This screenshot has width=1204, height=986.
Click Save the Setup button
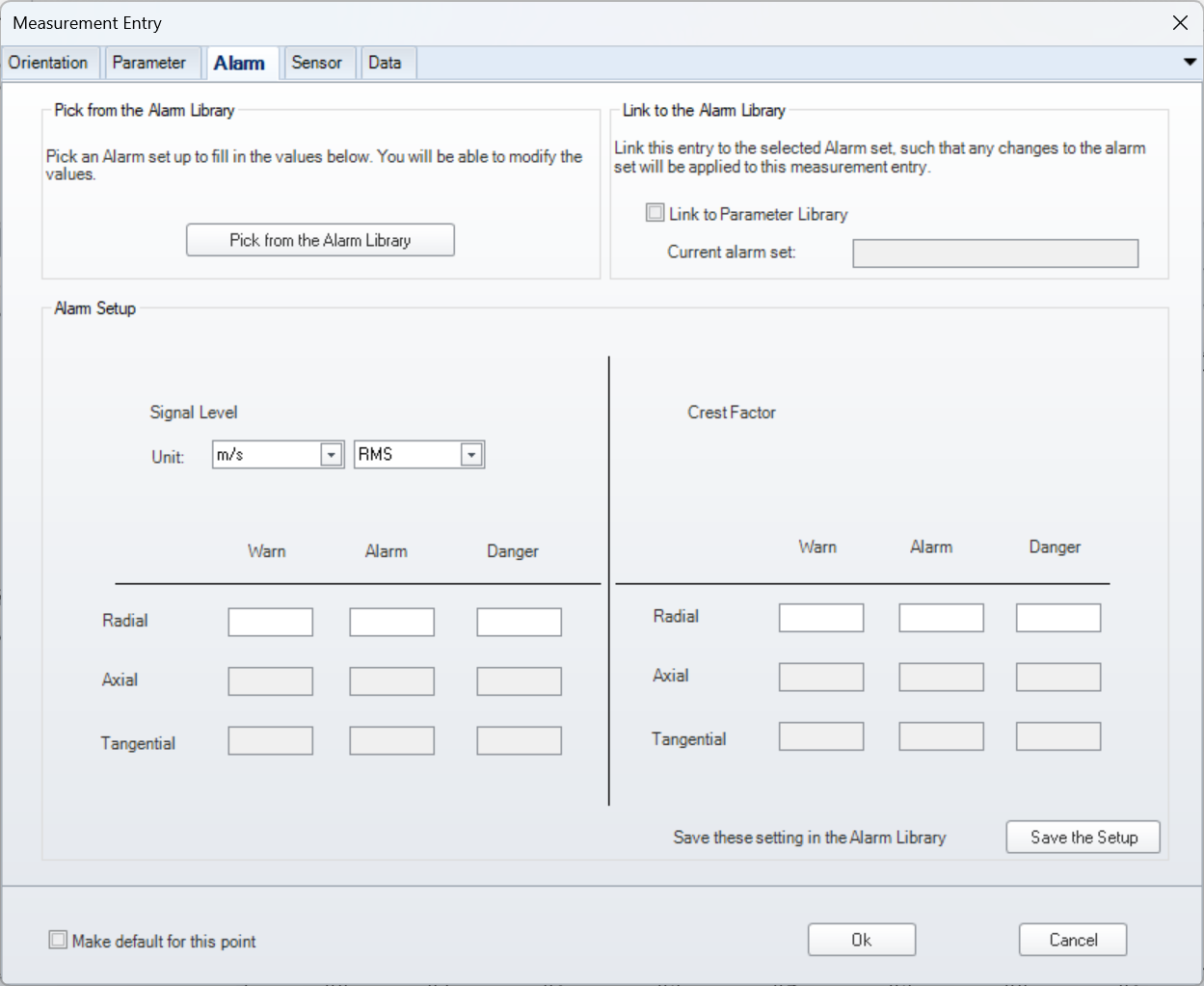[1084, 837]
